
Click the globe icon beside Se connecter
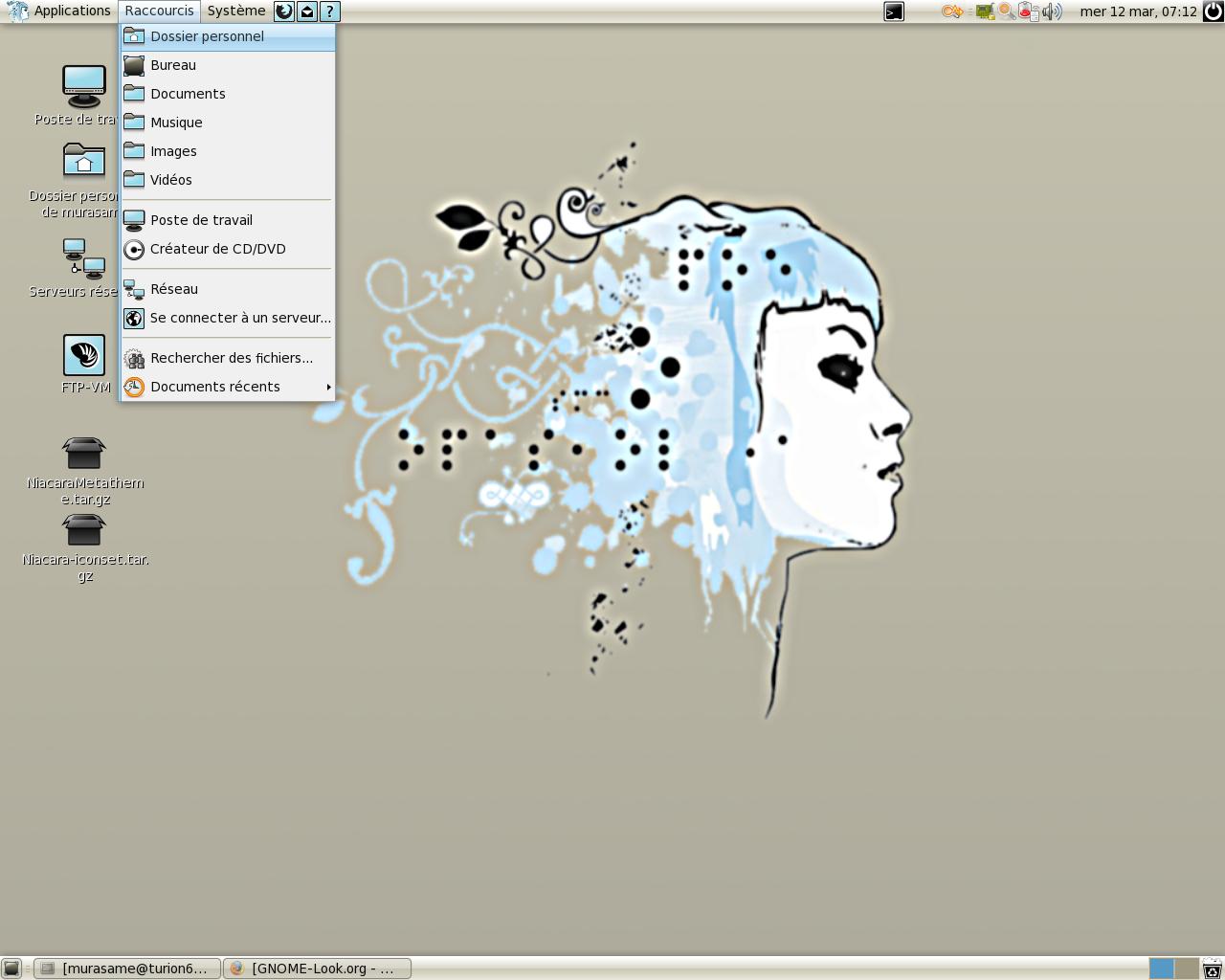tap(134, 318)
